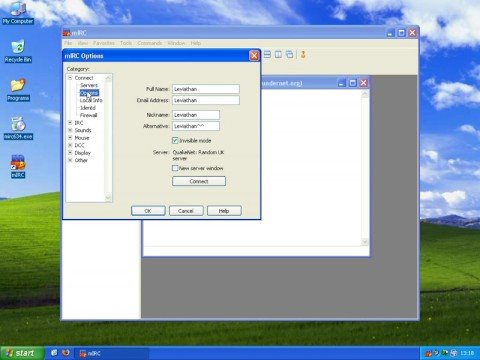Click the tile vertical toolbar icon in mIRC
Image resolution: width=480 pixels, height=360 pixels.
[x=278, y=54]
